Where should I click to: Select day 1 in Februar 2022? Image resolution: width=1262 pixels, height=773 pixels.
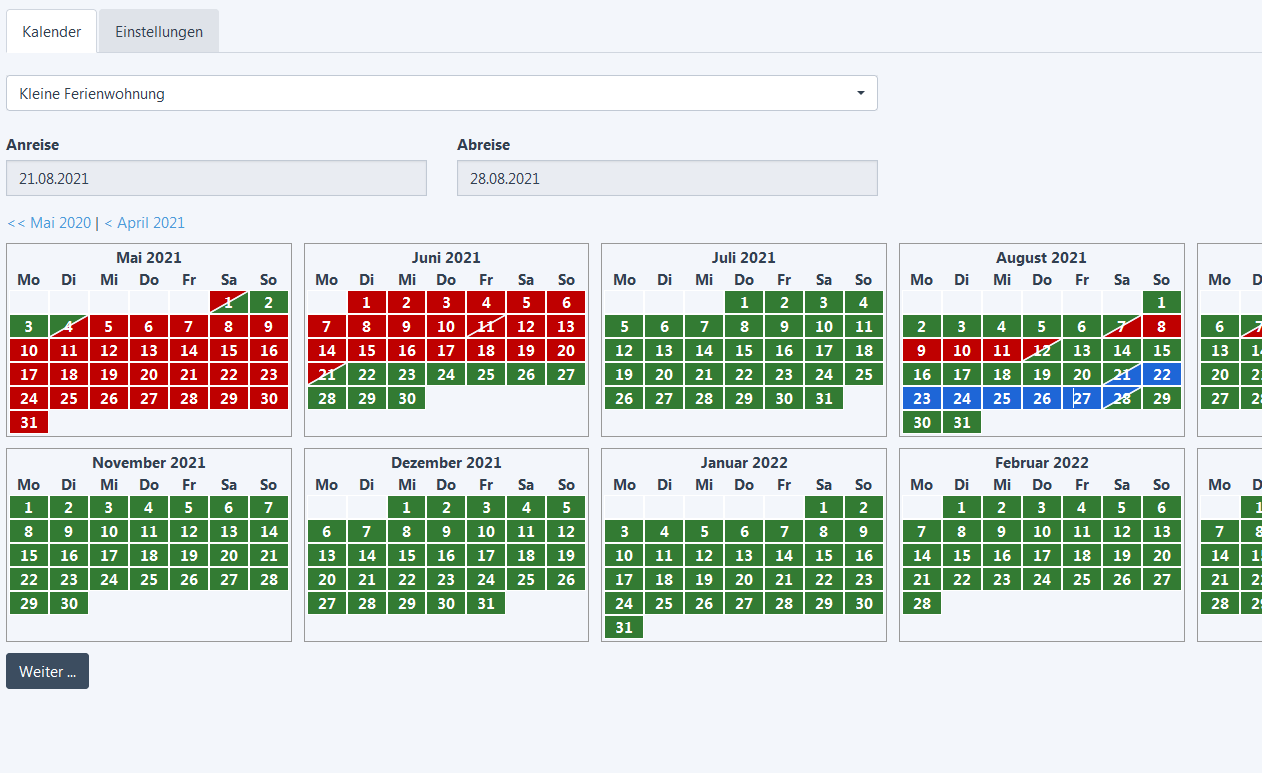tap(962, 507)
